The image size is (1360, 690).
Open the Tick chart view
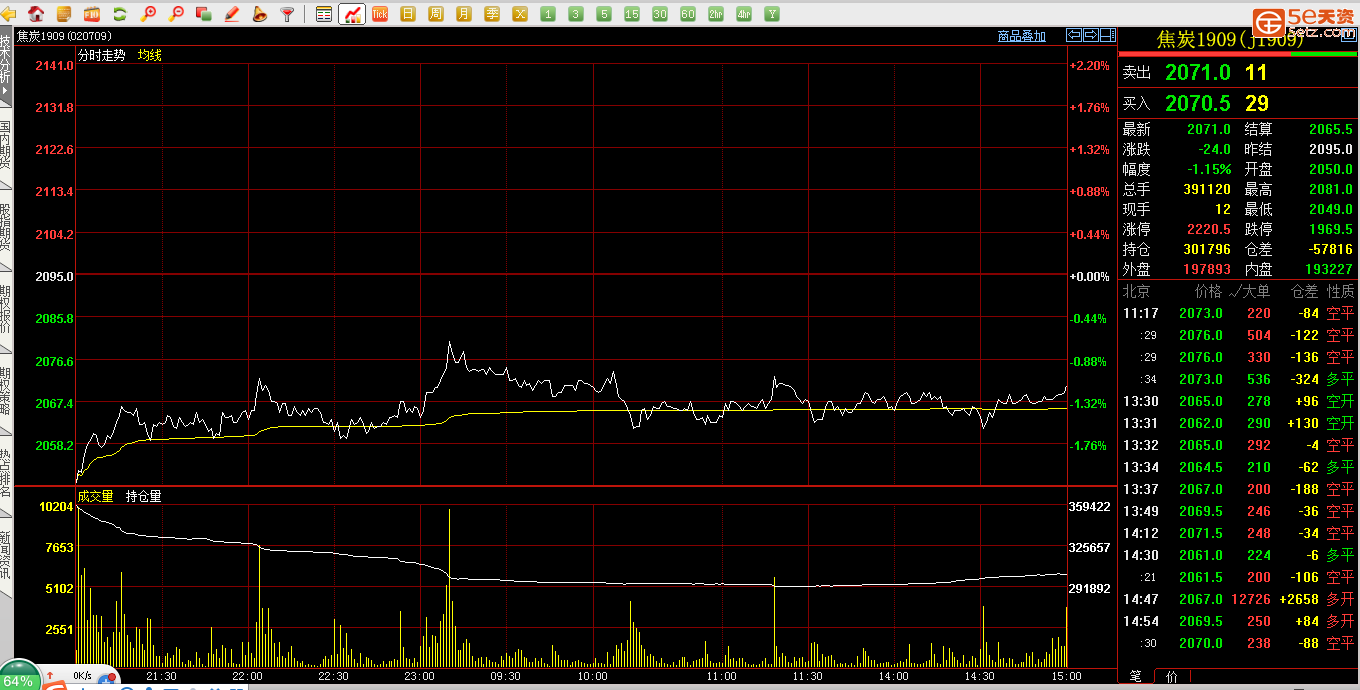pos(380,14)
